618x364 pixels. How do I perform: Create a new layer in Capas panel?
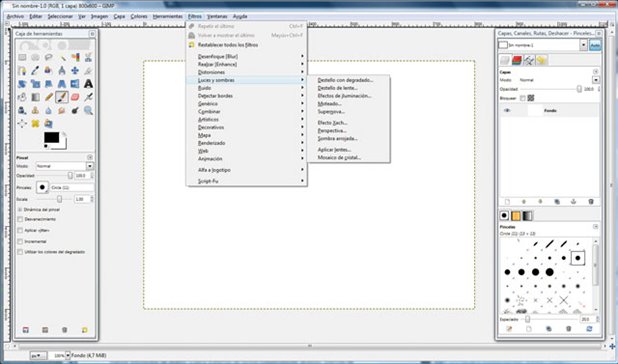pyautogui.click(x=507, y=202)
